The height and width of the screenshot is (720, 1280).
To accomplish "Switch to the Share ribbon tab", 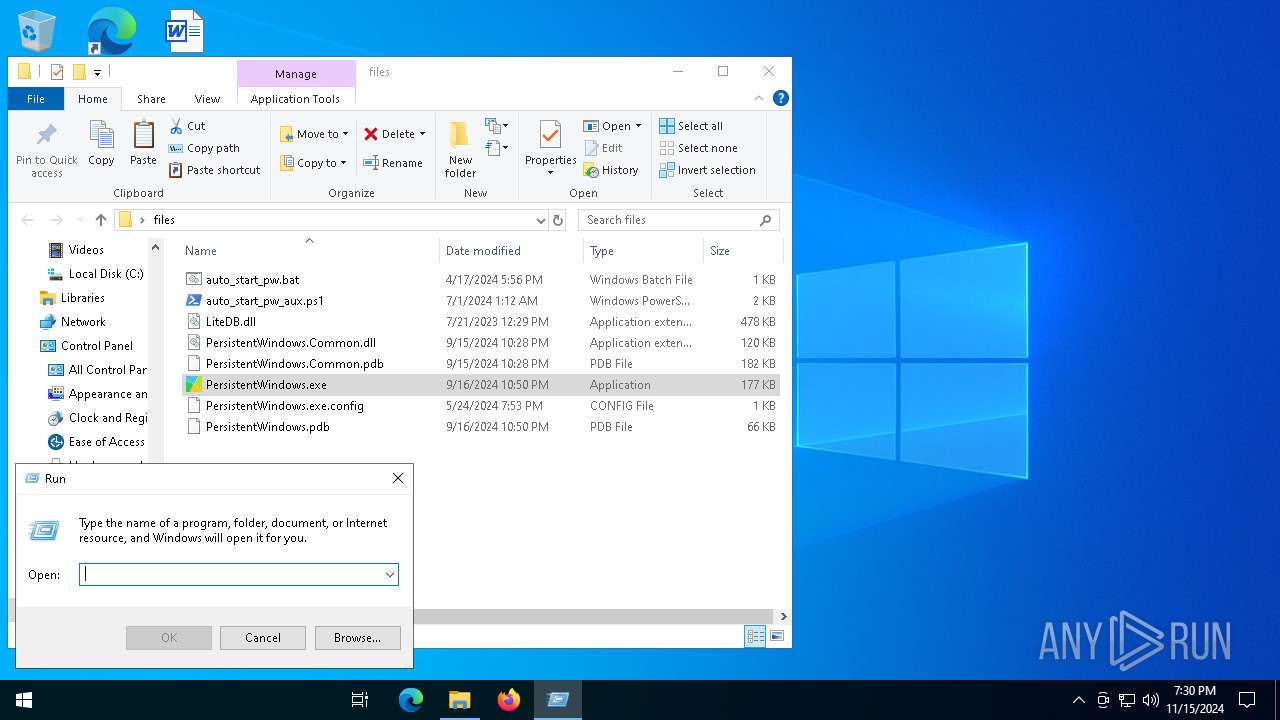I will (x=151, y=99).
